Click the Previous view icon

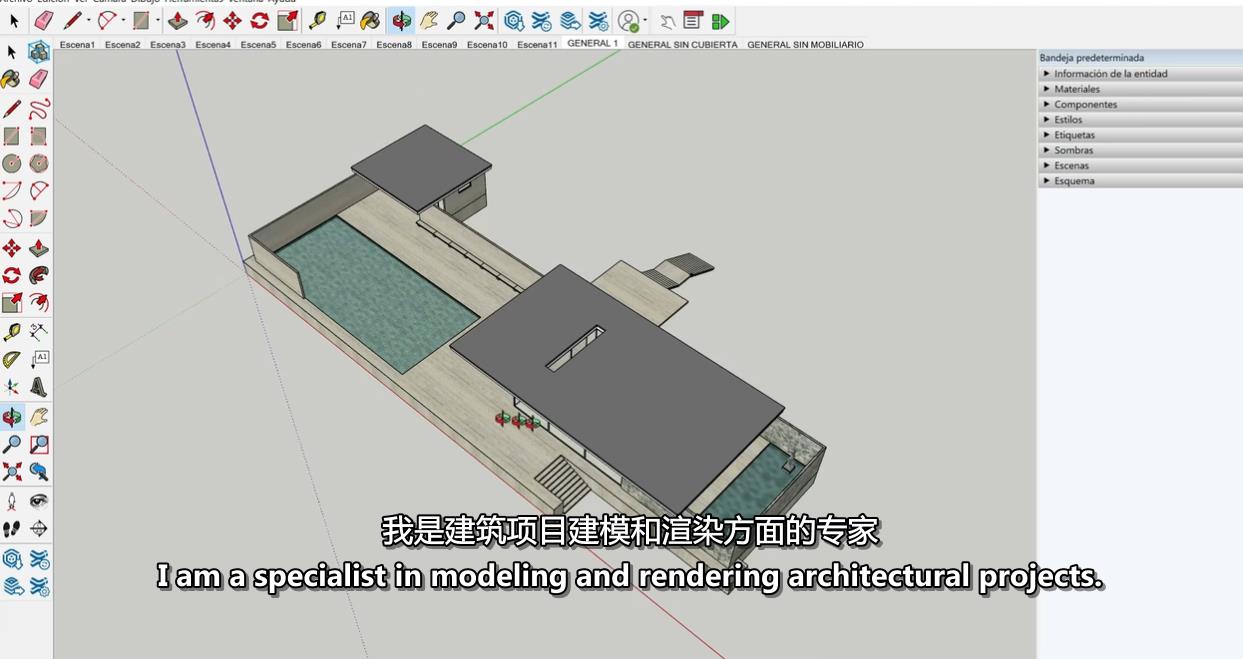click(x=39, y=471)
